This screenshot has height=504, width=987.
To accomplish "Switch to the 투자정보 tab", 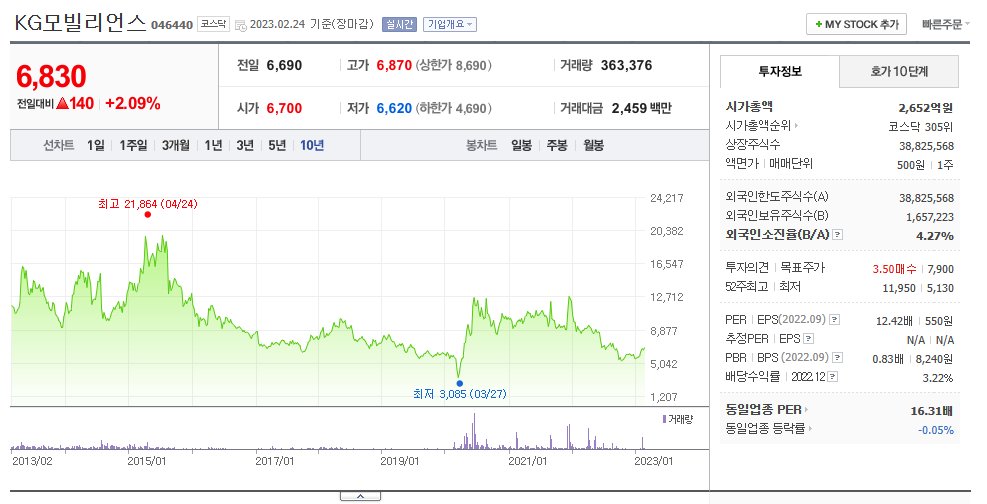I will 780,72.
